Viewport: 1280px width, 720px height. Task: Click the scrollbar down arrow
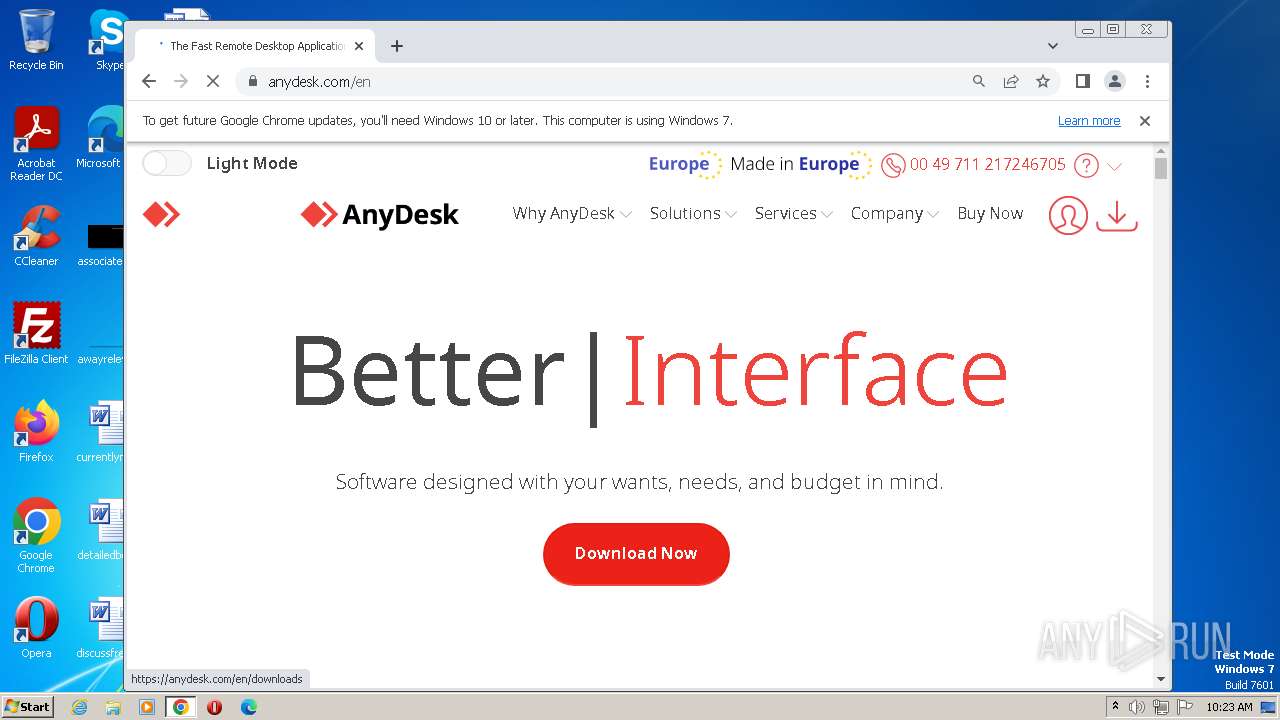pos(1161,679)
